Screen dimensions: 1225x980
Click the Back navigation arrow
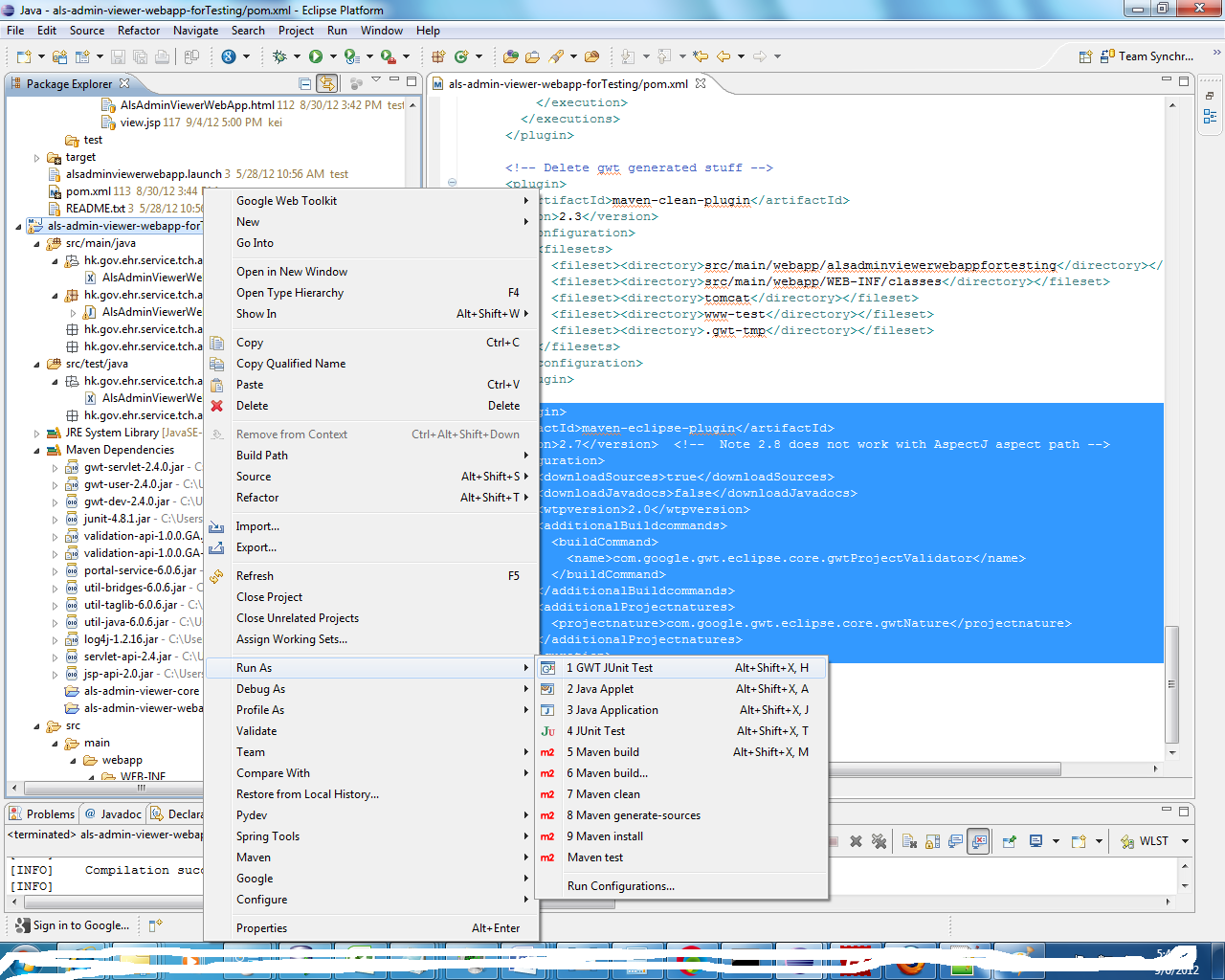(724, 56)
